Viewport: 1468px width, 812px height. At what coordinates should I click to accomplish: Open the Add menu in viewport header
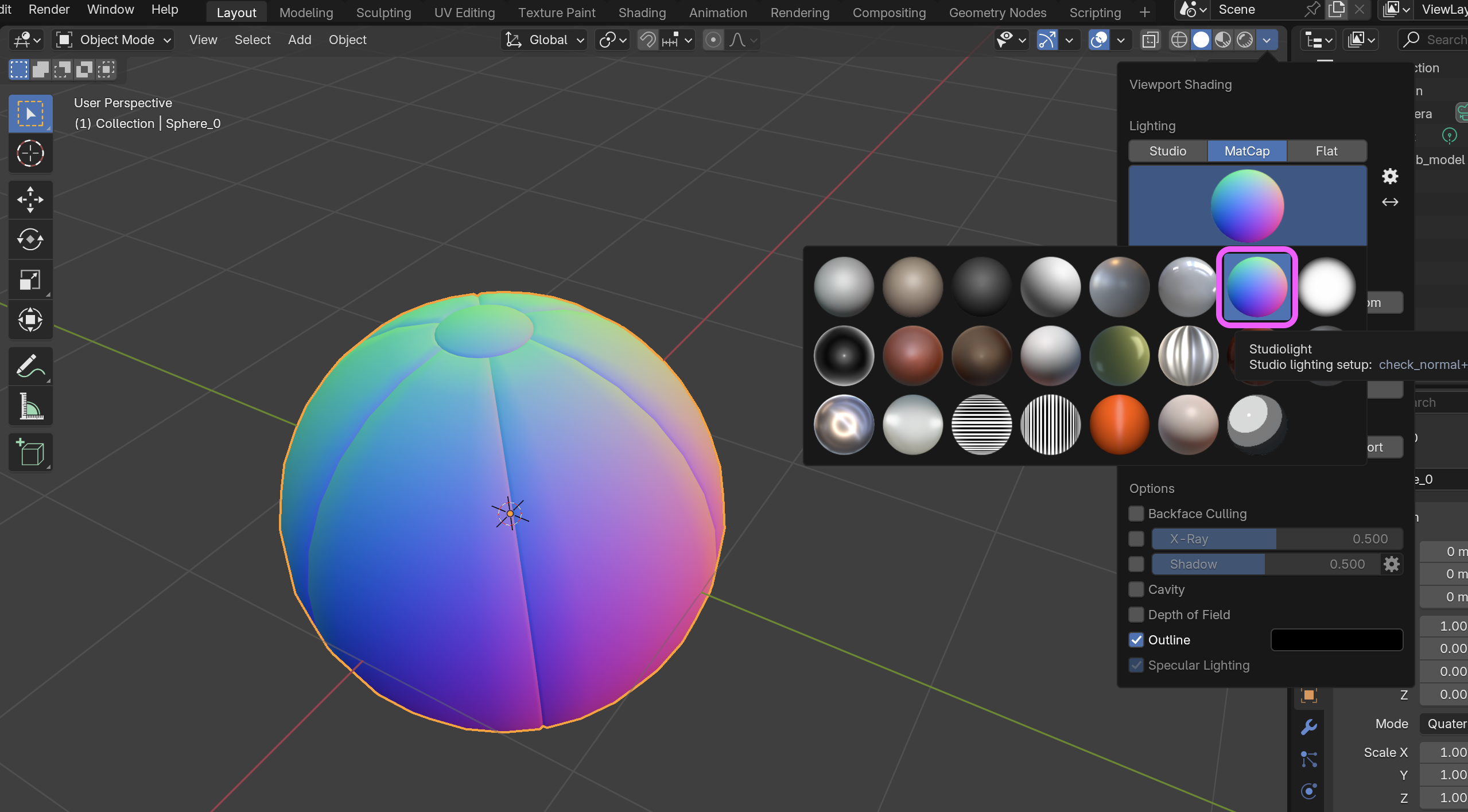click(x=299, y=40)
